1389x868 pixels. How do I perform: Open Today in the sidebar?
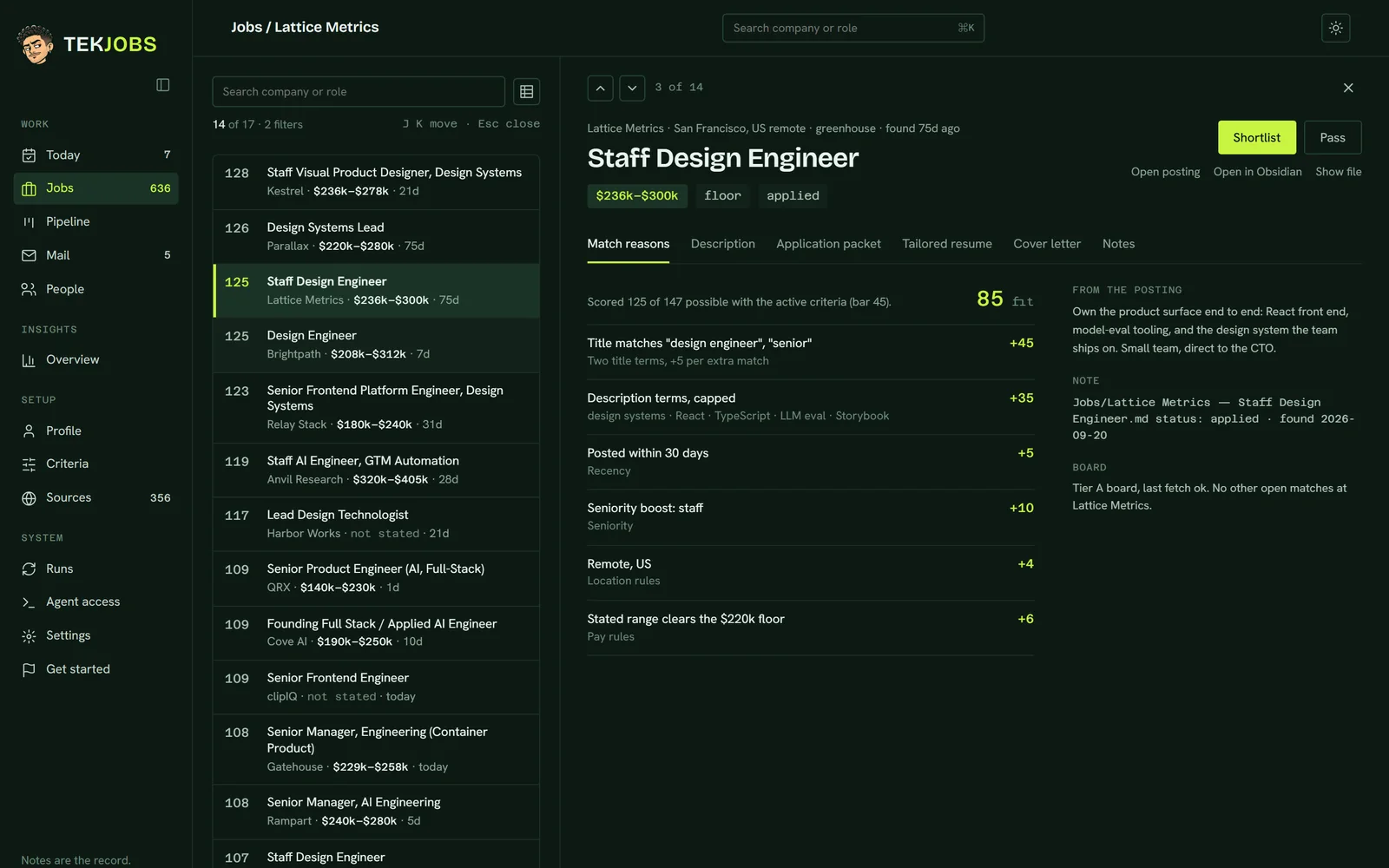click(x=95, y=155)
